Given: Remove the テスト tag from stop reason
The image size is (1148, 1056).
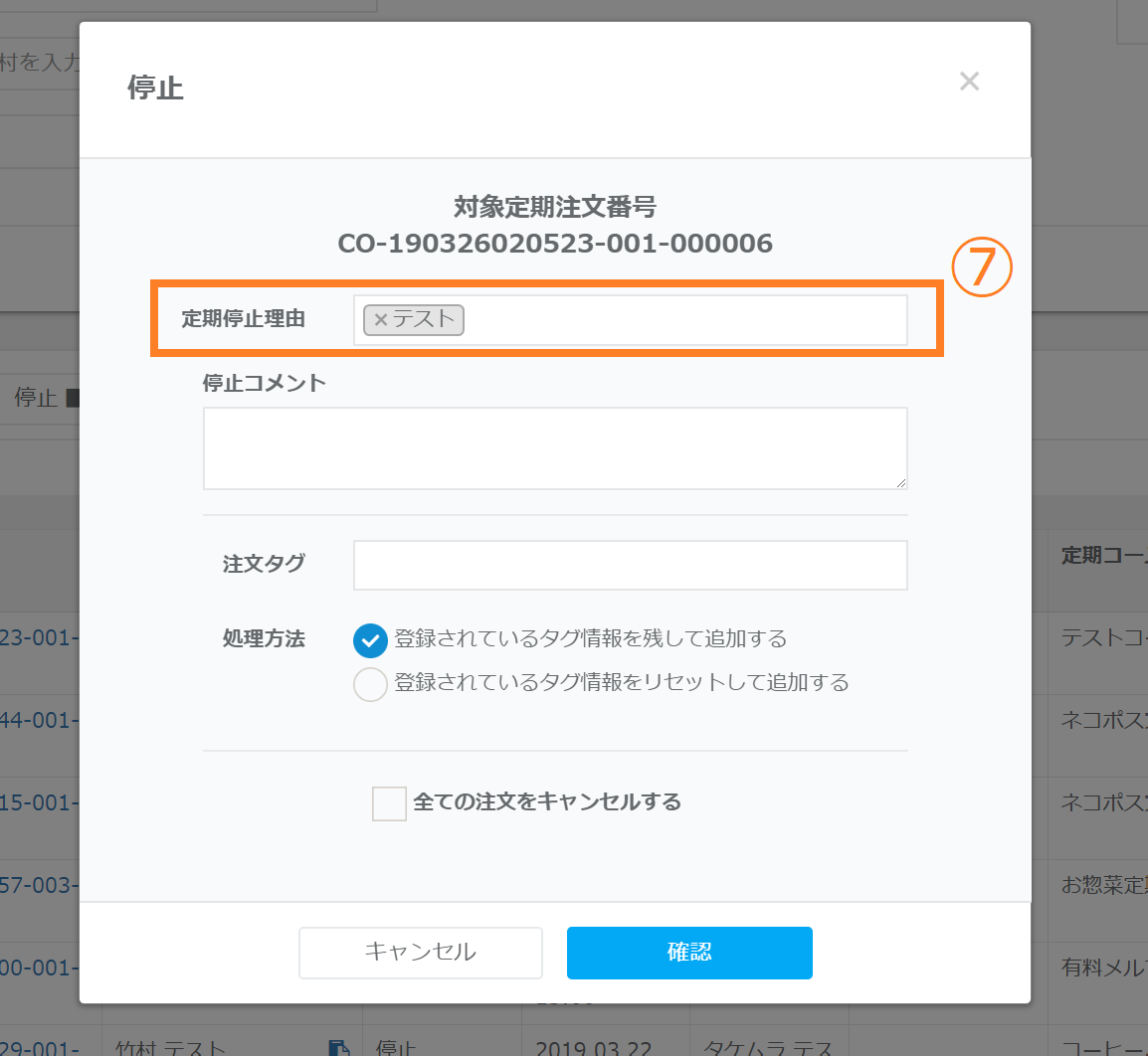Looking at the screenshot, I should tap(380, 320).
